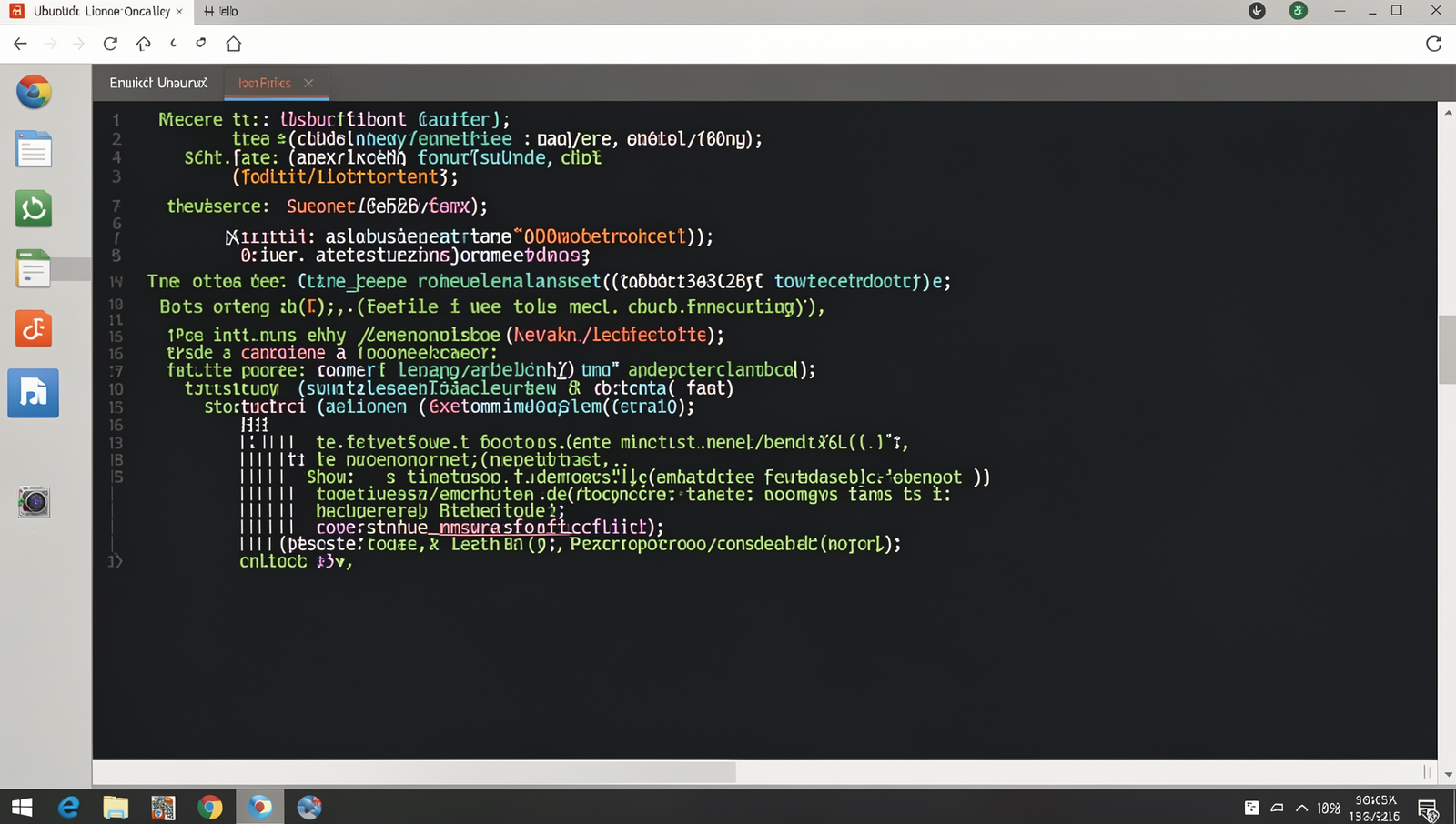Click the reload page icon in toolbar
The width and height of the screenshot is (1456, 824).
point(110,44)
